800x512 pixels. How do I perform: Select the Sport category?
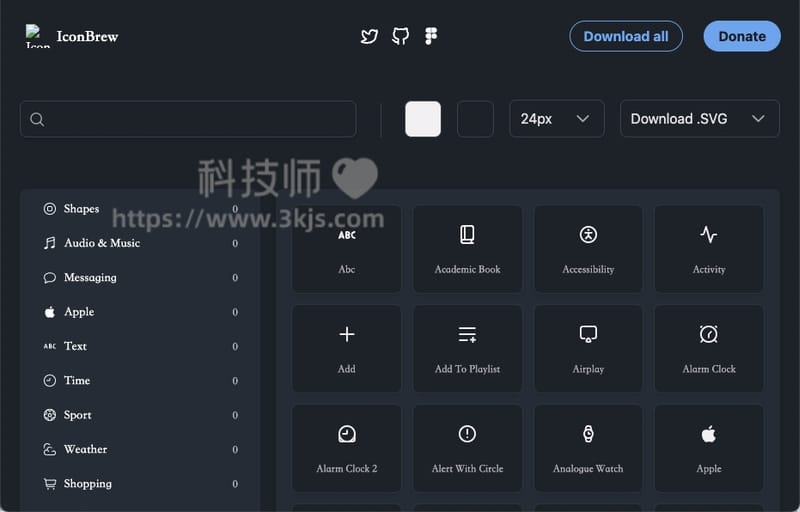point(141,415)
